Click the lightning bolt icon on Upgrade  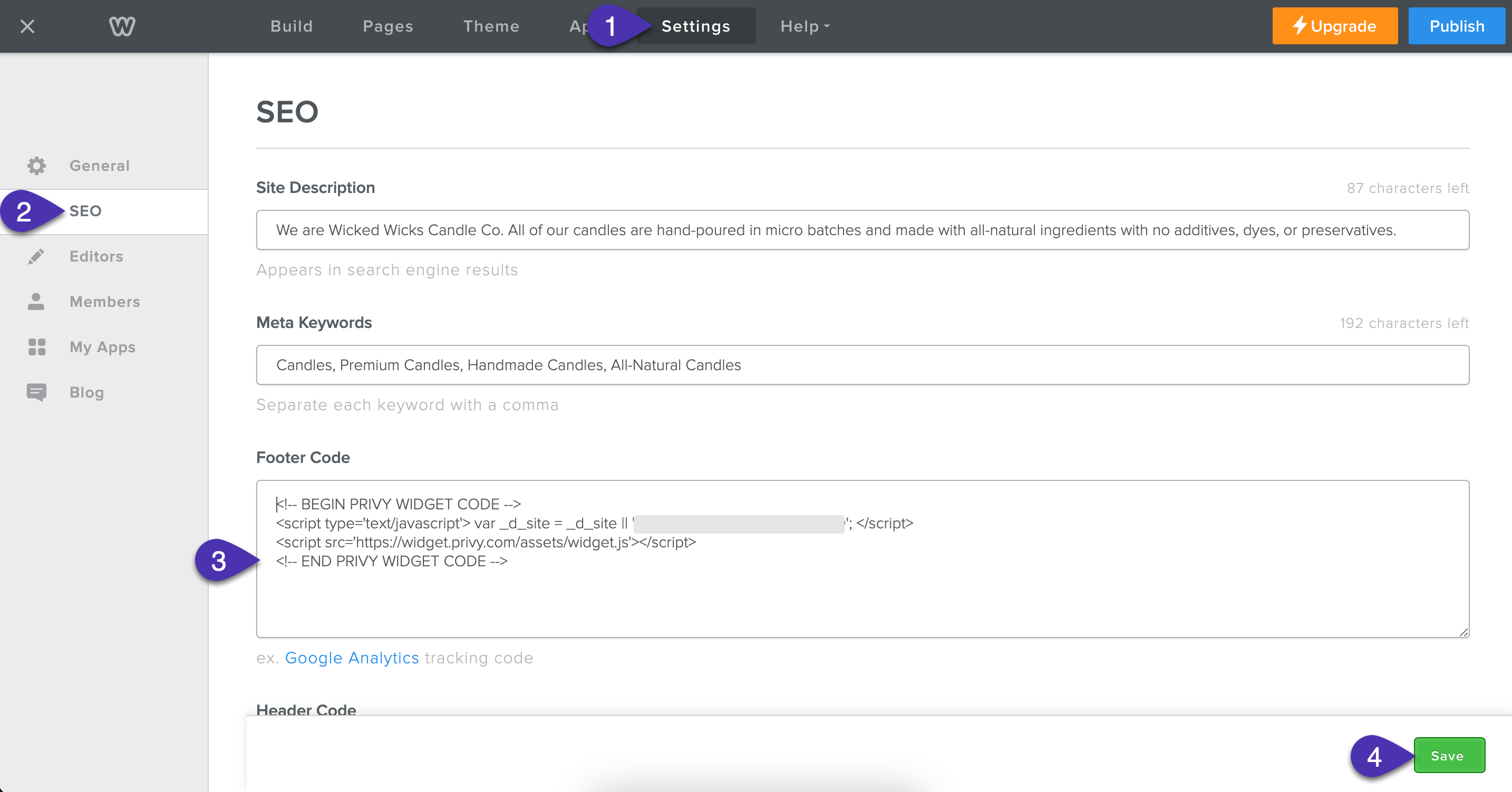click(x=1300, y=26)
